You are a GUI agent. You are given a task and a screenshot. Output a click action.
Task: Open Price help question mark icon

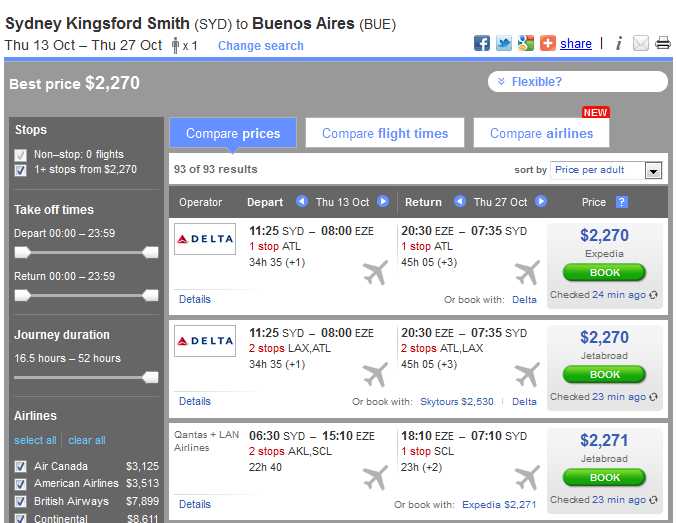click(622, 202)
